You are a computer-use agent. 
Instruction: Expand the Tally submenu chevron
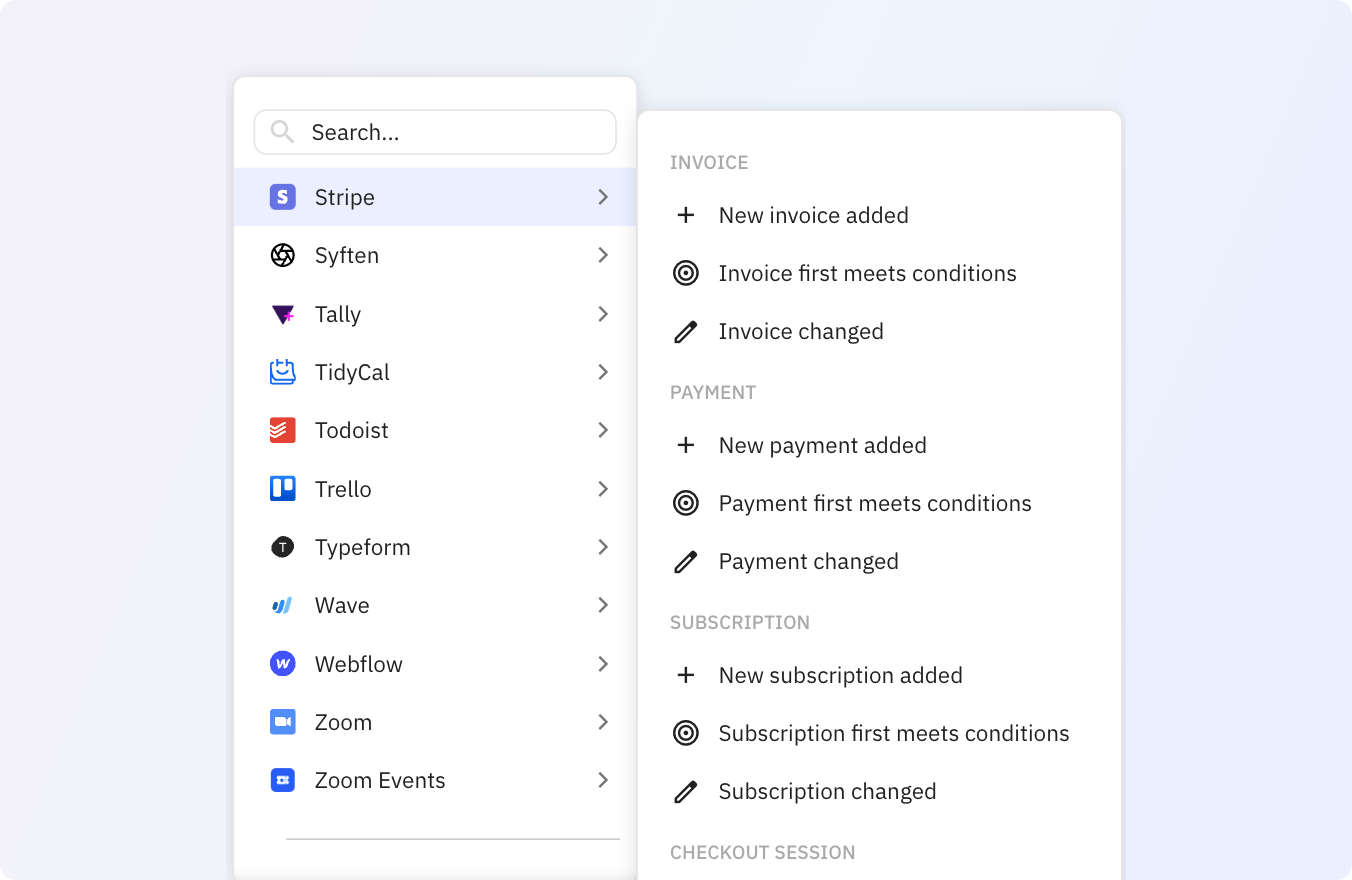603,314
